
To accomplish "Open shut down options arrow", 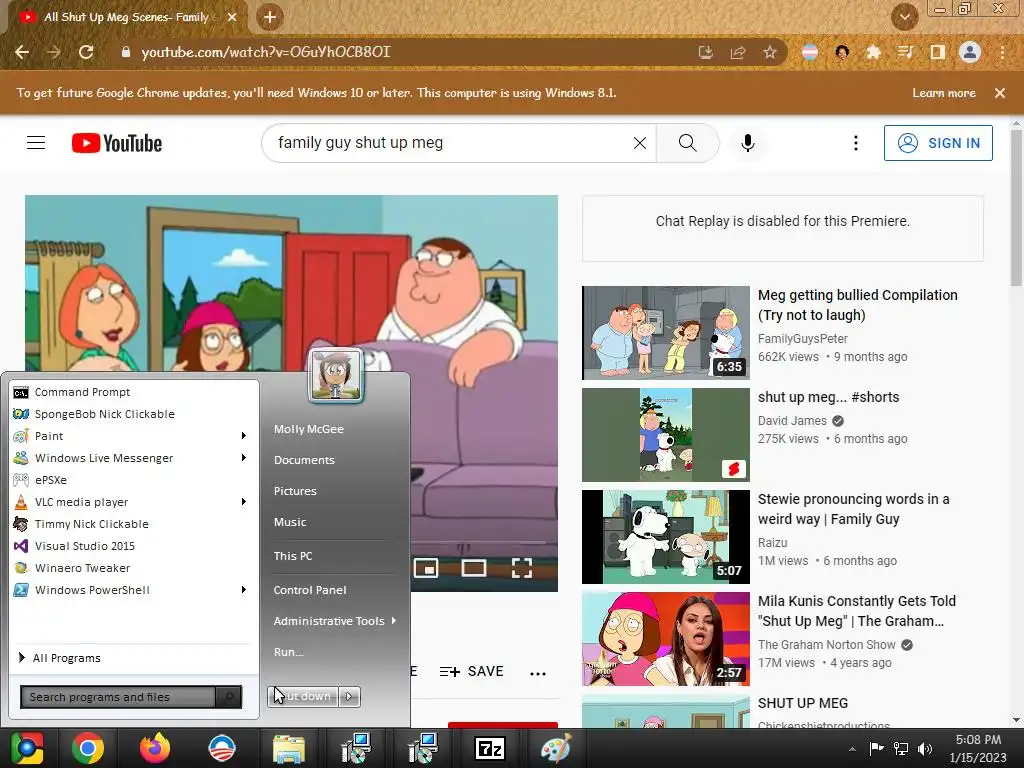I will tap(349, 696).
